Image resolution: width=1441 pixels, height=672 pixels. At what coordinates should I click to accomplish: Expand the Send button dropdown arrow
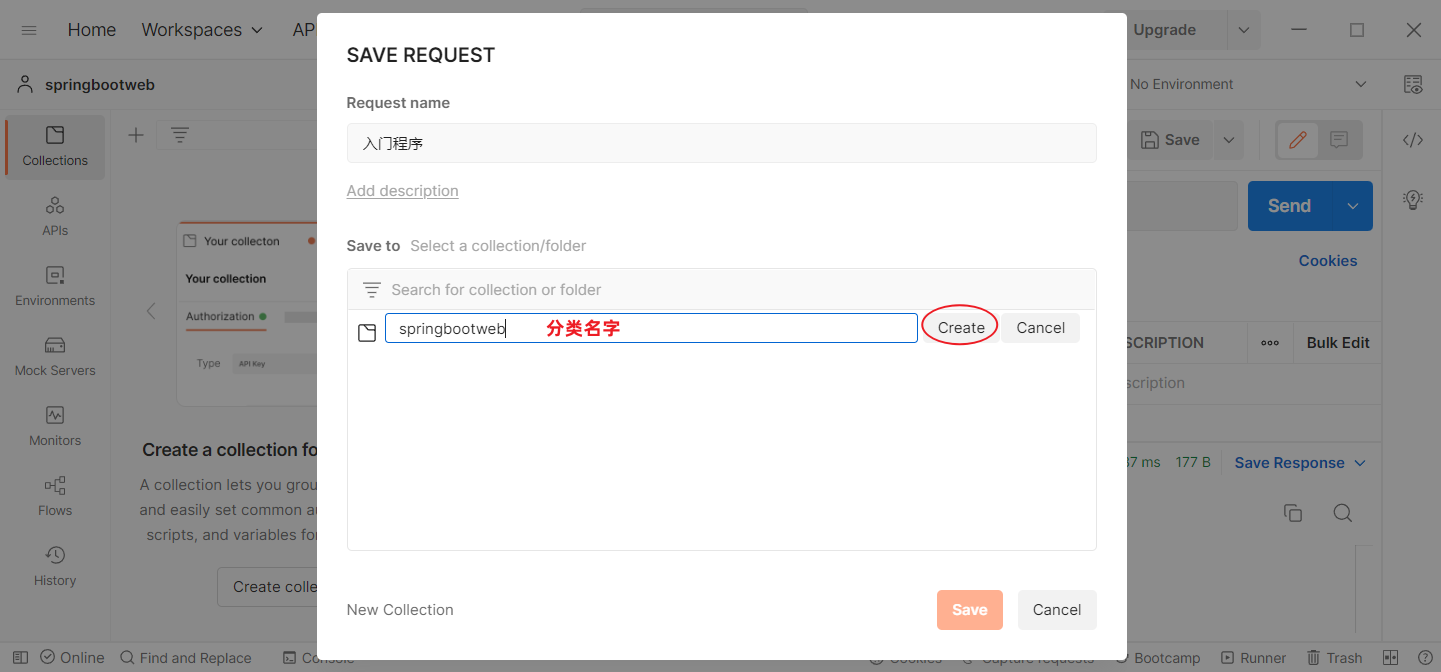(1352, 206)
